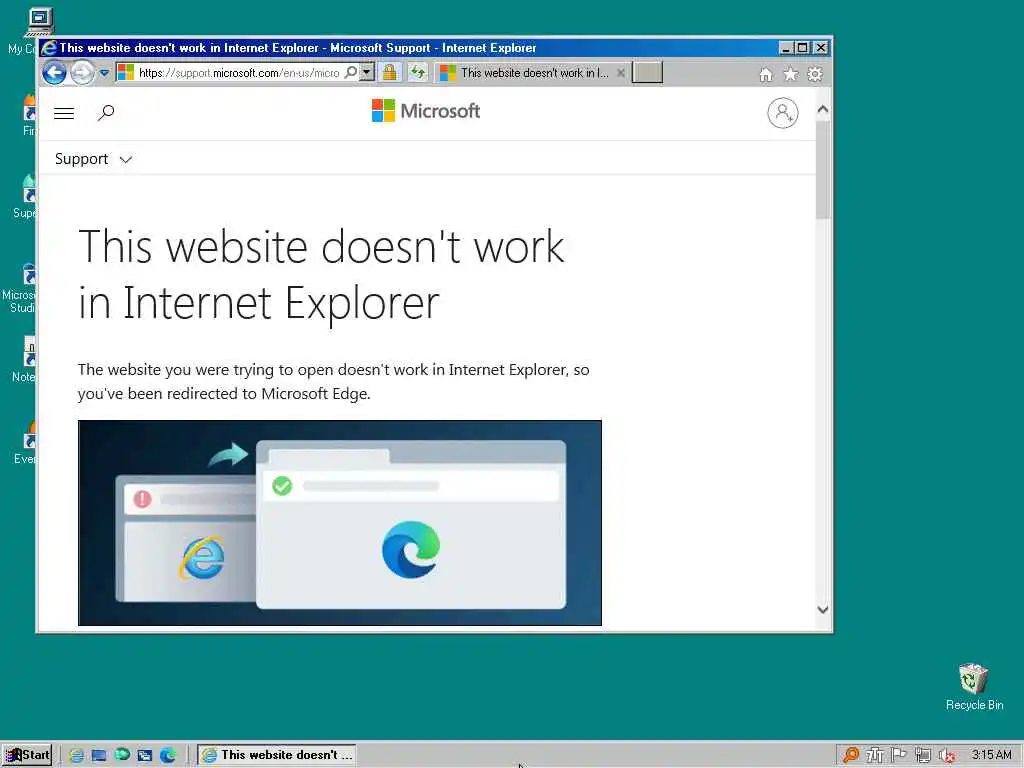This screenshot has height=768, width=1024.
Task: Click the muted volume tray icon
Action: 947,756
